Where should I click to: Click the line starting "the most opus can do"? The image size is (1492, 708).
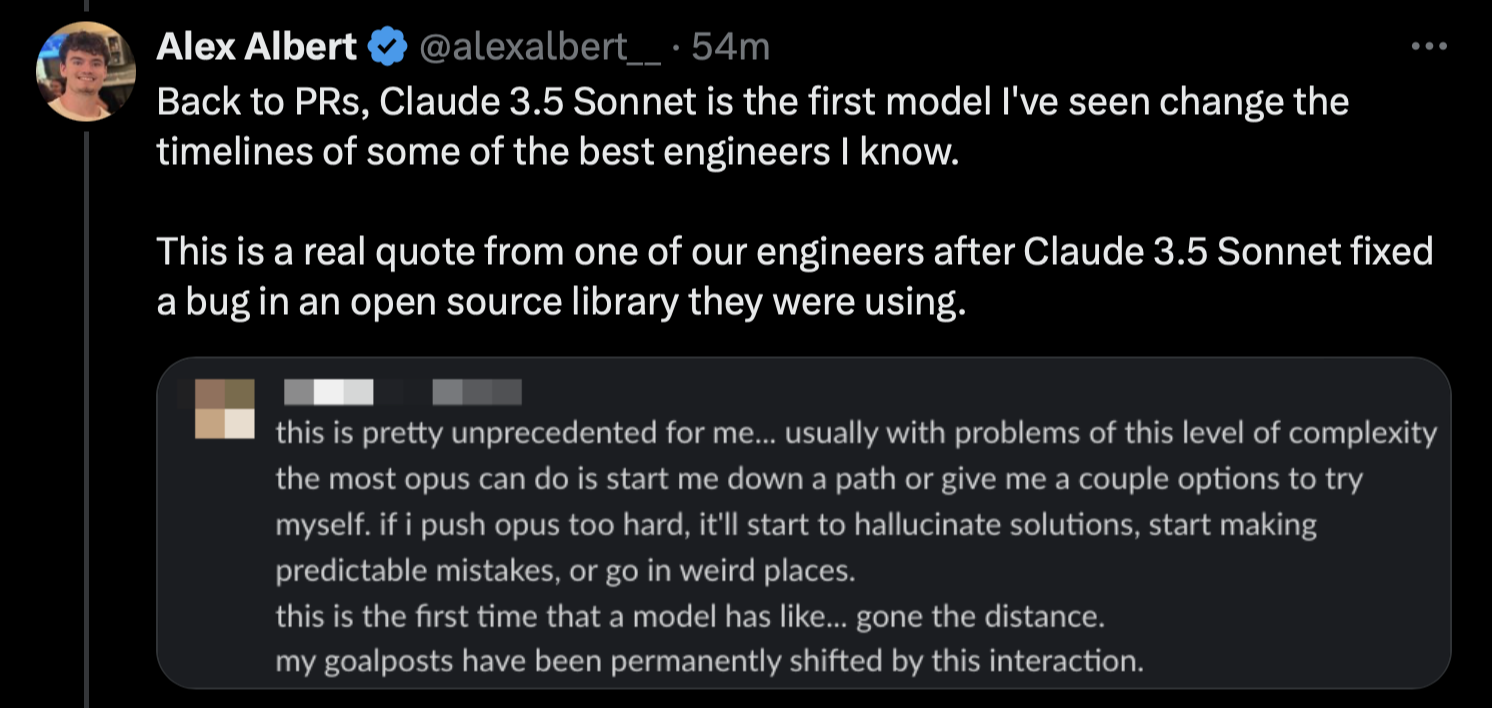[x=818, y=479]
